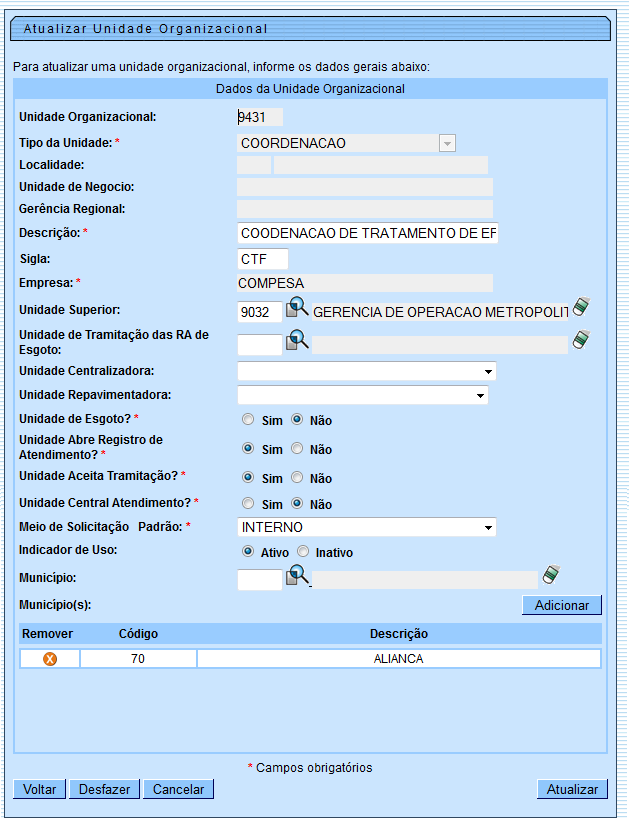The width and height of the screenshot is (637, 833).
Task: Open Meio de Solicitação Padrão dropdown
Action: pos(366,527)
